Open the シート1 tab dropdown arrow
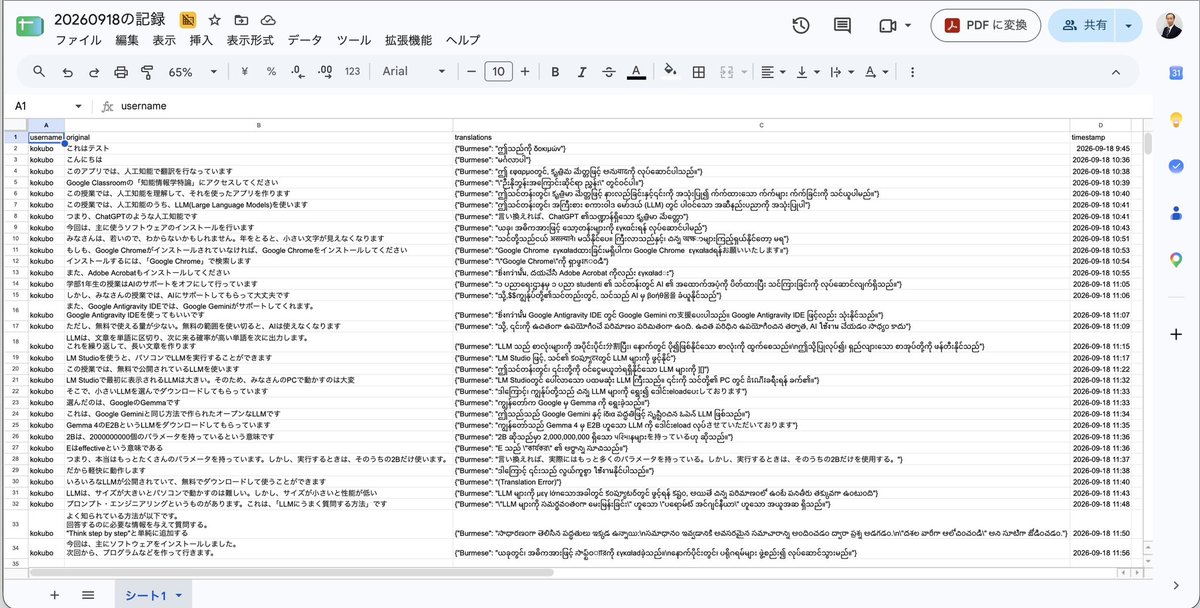Viewport: 1200px width, 608px height. pyautogui.click(x=179, y=595)
